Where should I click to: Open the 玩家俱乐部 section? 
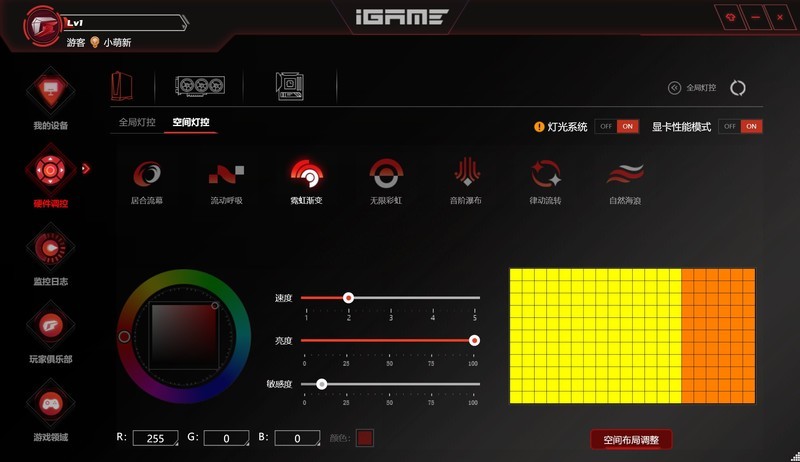51,333
